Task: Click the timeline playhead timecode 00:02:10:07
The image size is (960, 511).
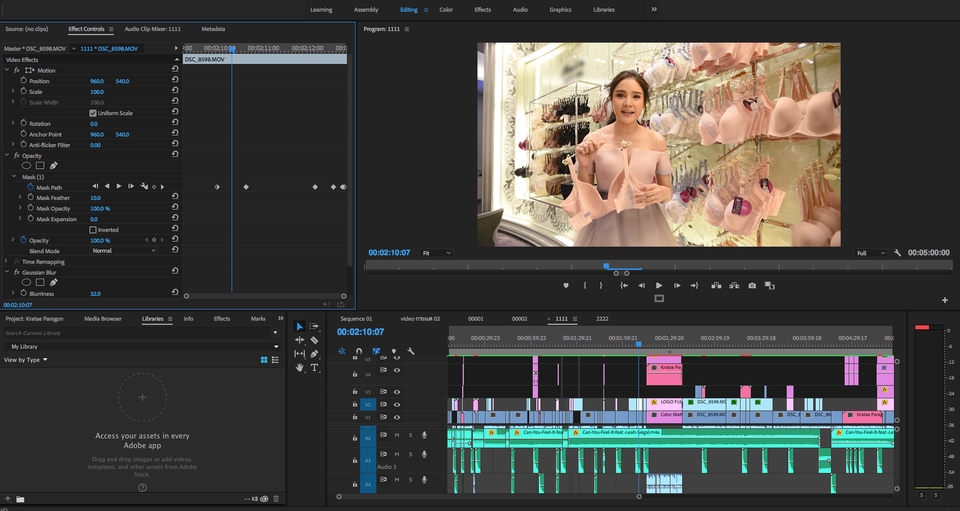Action: [x=361, y=332]
